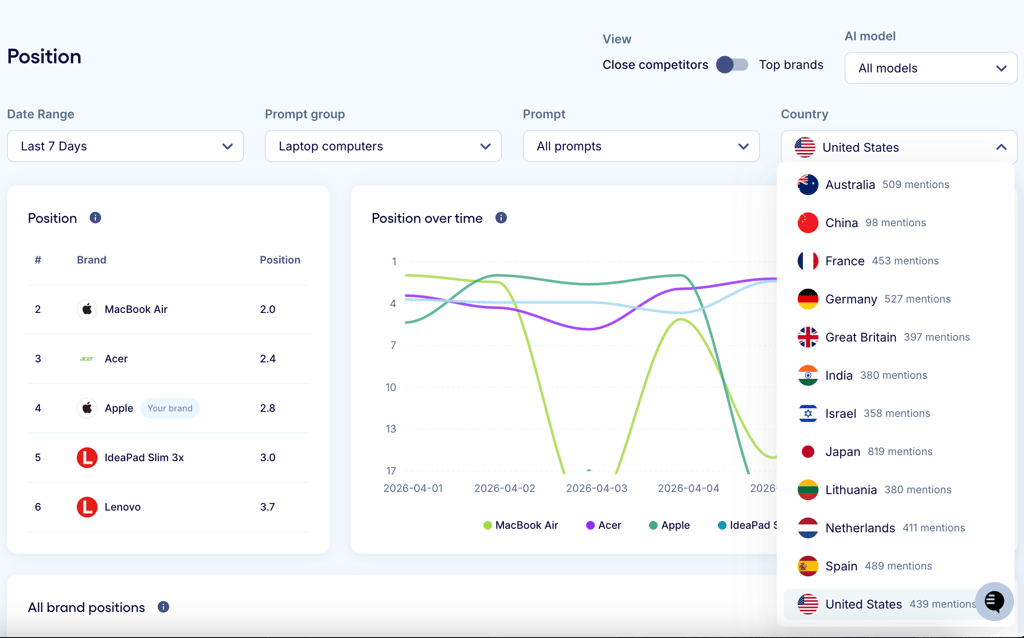Click the Israel 358 mentions text
The height and width of the screenshot is (638, 1024).
(878, 413)
